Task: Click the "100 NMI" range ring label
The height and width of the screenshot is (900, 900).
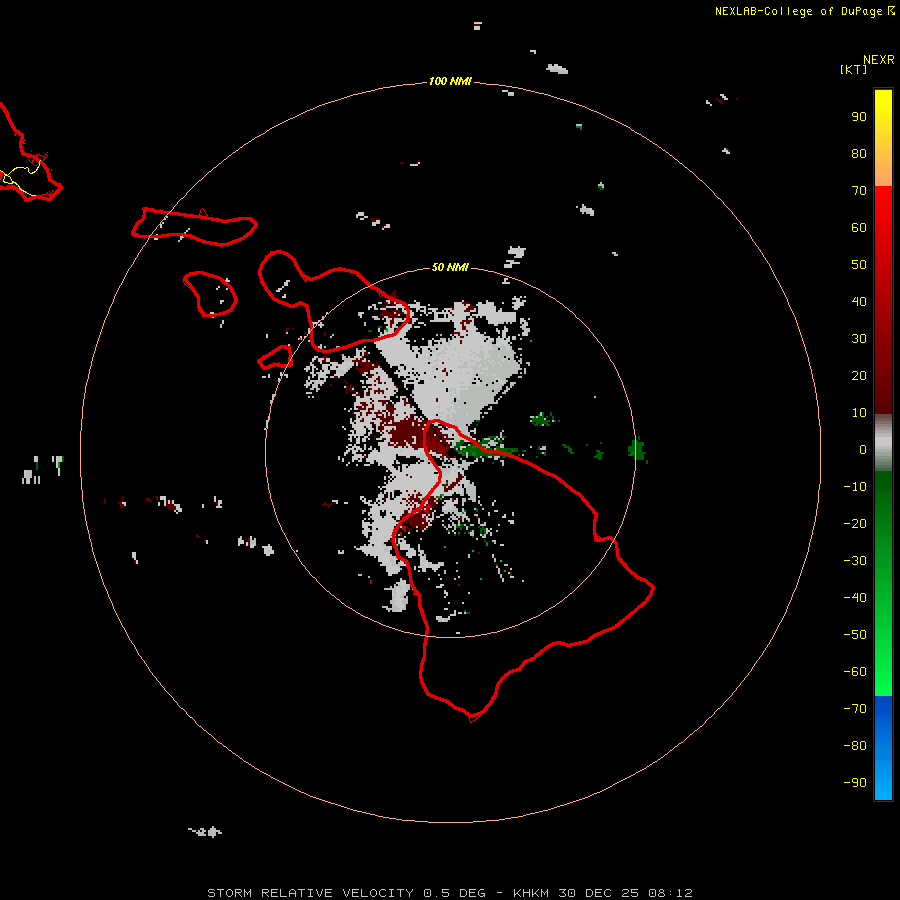Action: click(x=450, y=82)
